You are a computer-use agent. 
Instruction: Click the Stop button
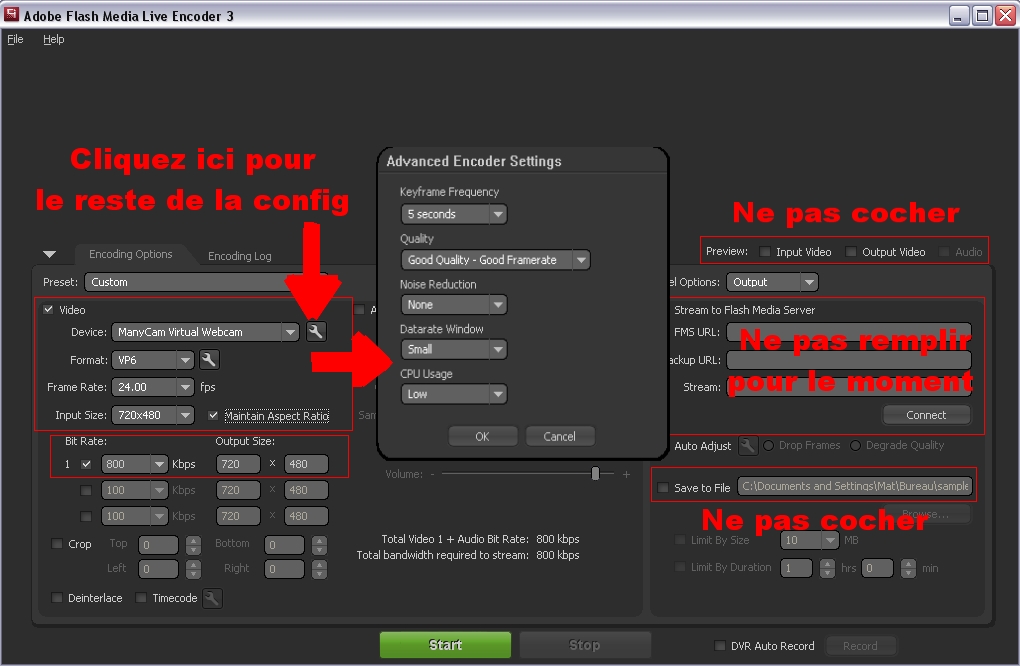(585, 645)
